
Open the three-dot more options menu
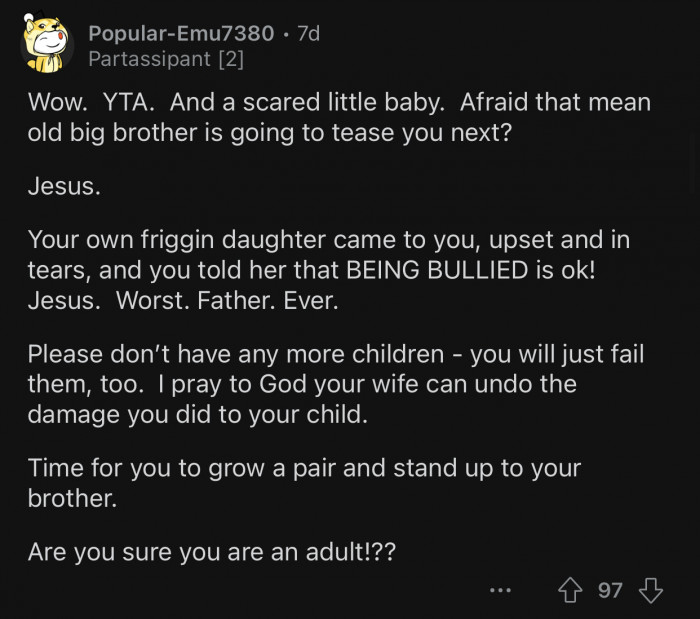501,590
